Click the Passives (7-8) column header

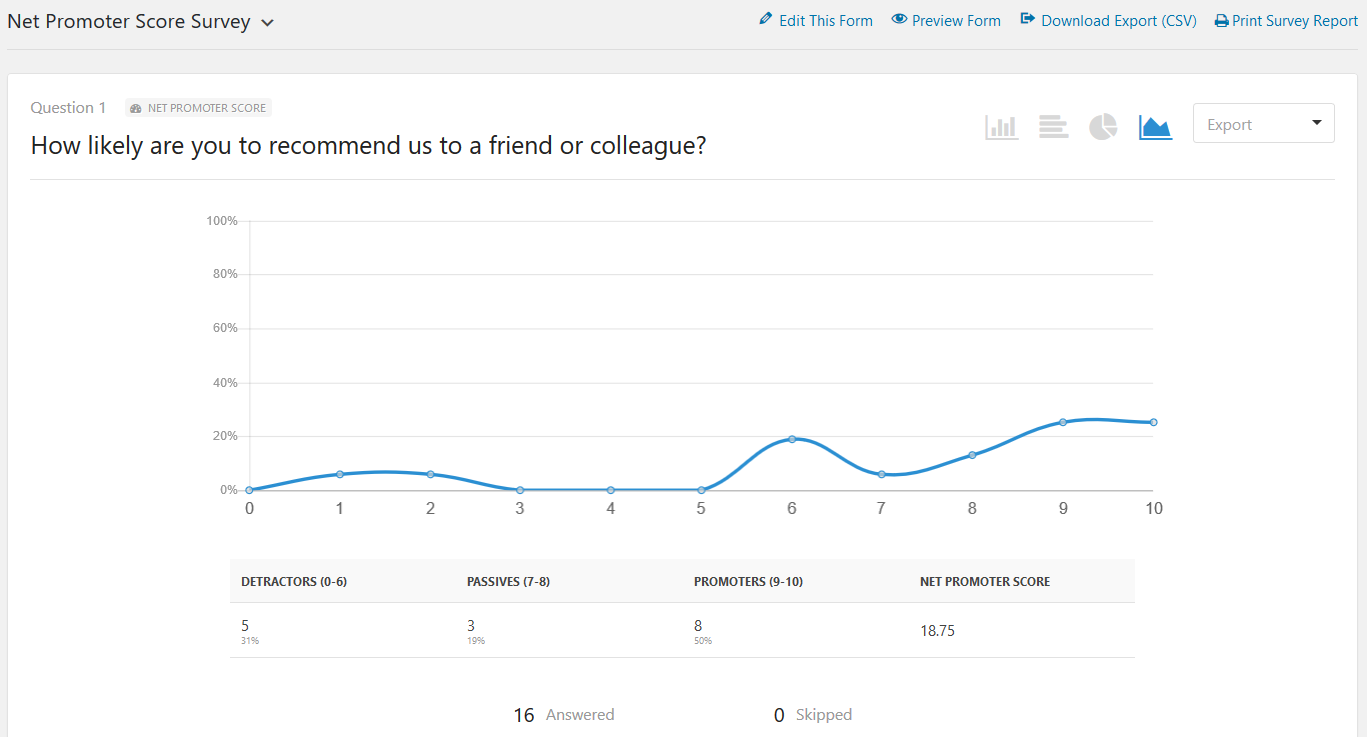coord(508,581)
